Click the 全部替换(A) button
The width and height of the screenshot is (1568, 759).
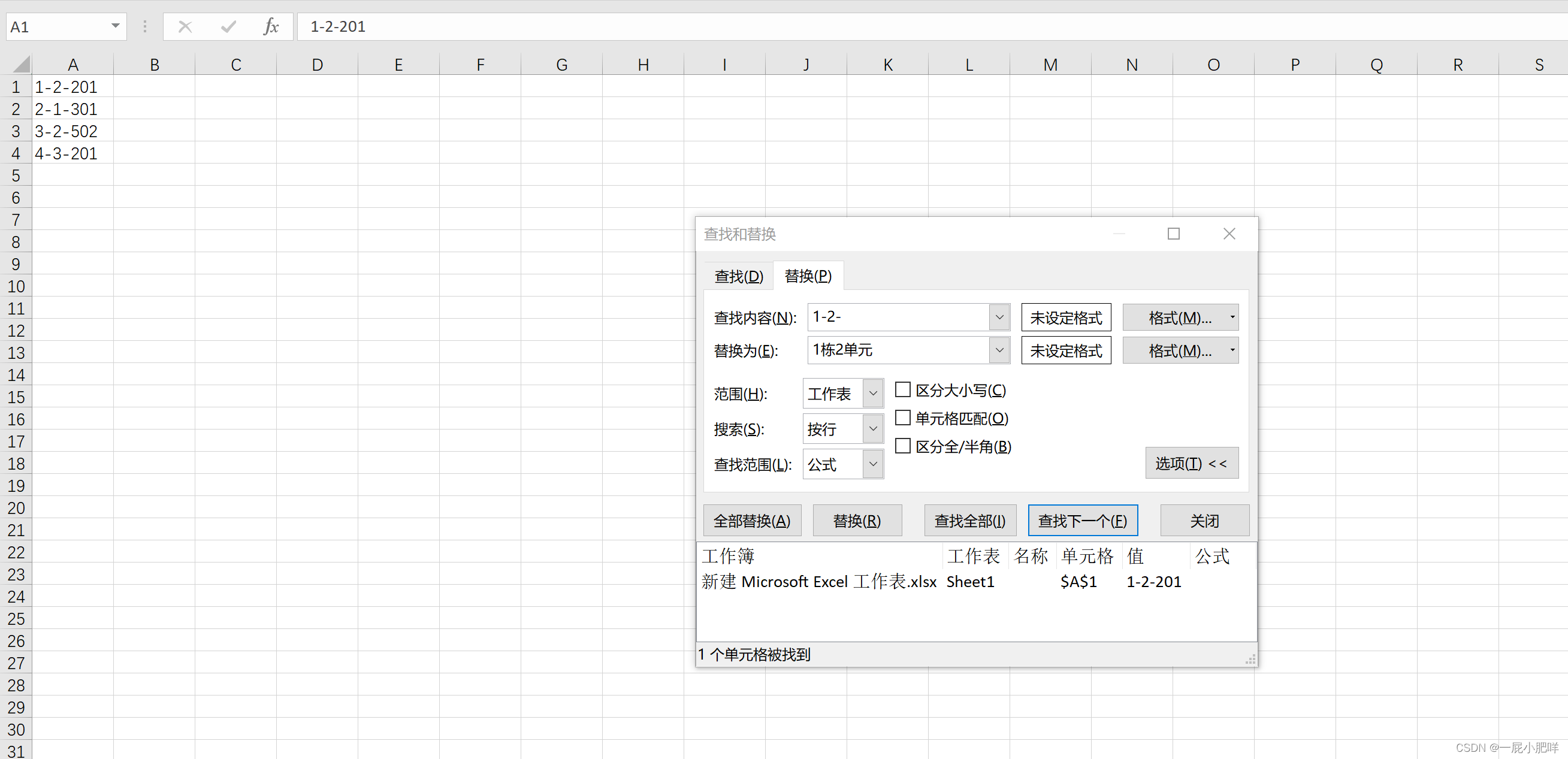[752, 521]
